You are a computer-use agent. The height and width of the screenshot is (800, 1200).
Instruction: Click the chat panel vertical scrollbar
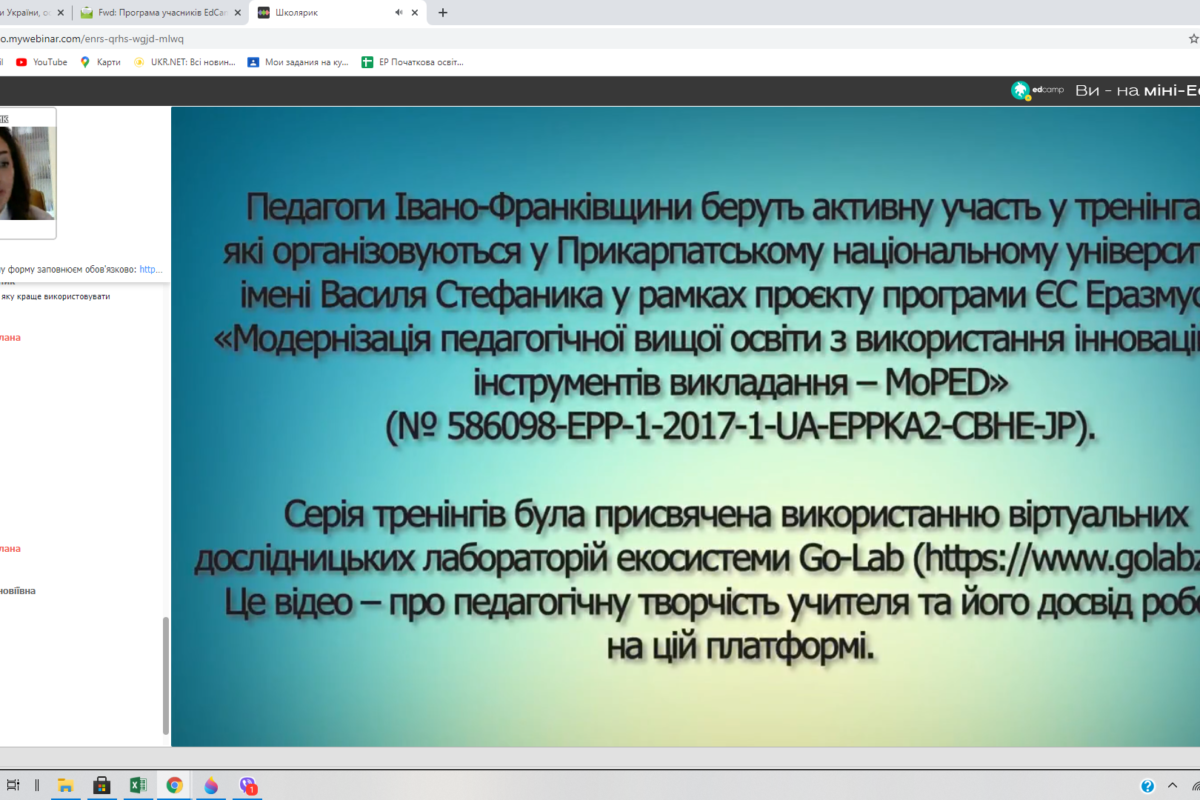166,675
